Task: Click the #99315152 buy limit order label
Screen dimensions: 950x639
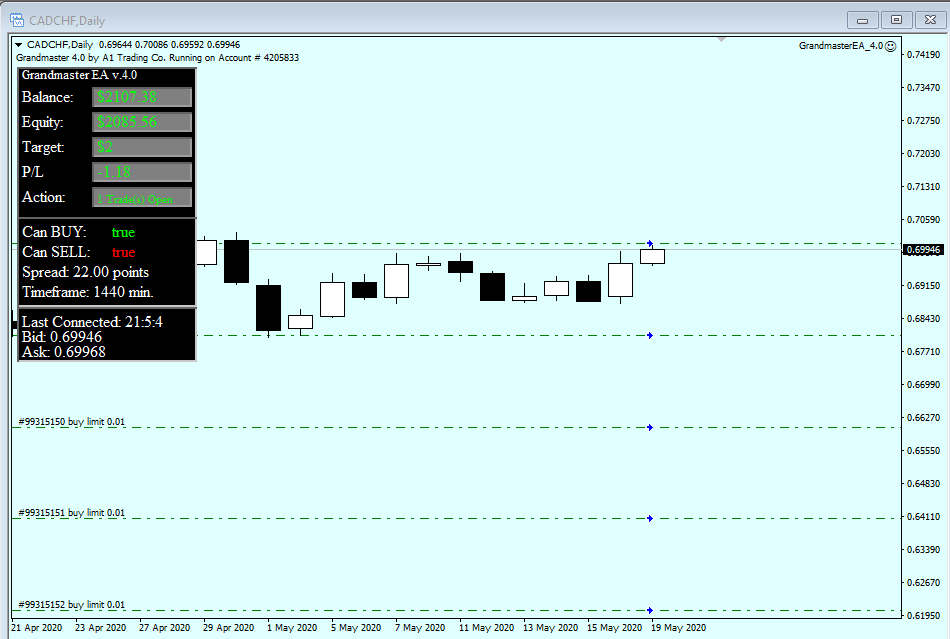Action: point(68,602)
